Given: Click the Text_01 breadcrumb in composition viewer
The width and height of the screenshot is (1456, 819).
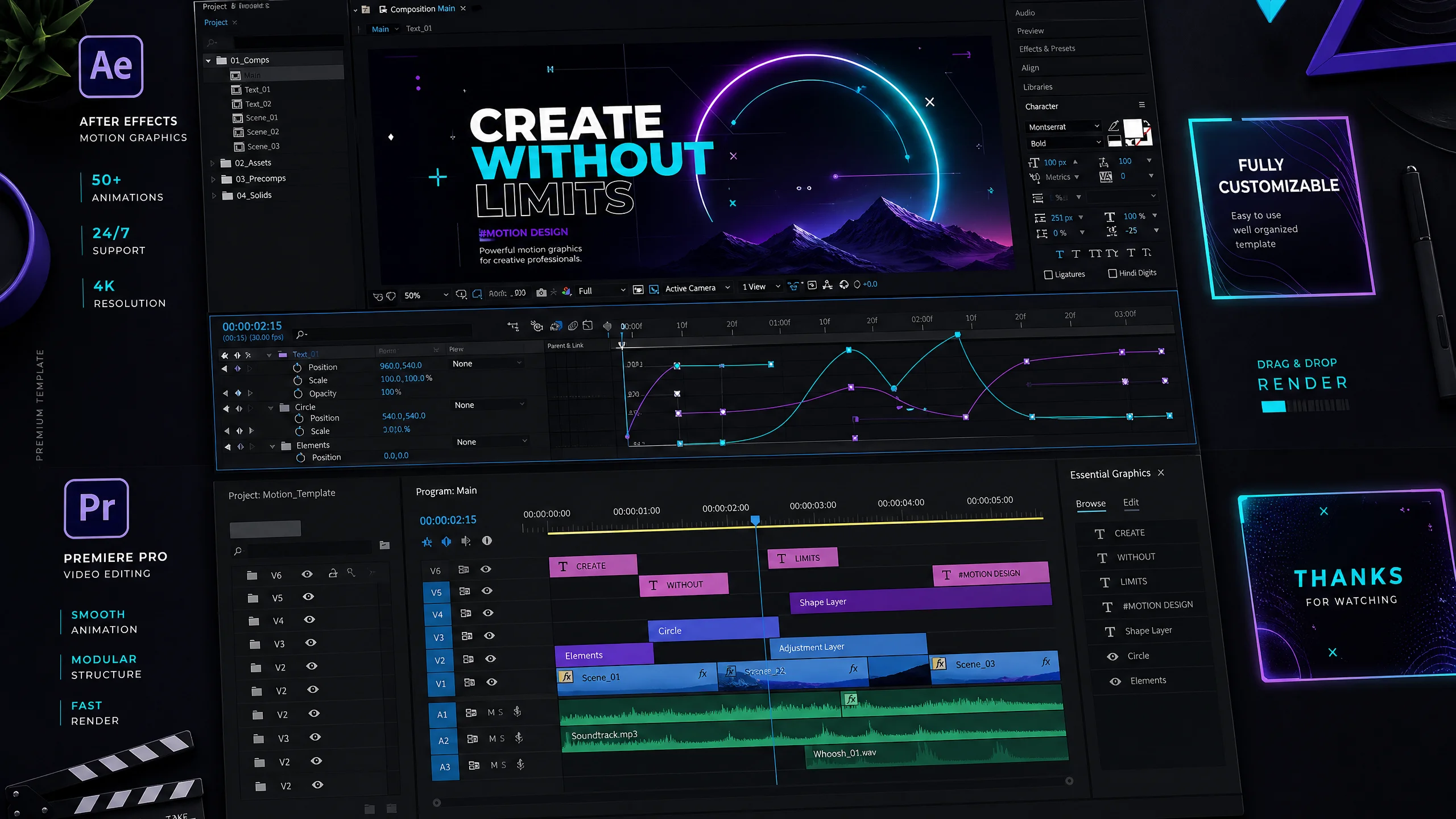Looking at the screenshot, I should pyautogui.click(x=419, y=28).
